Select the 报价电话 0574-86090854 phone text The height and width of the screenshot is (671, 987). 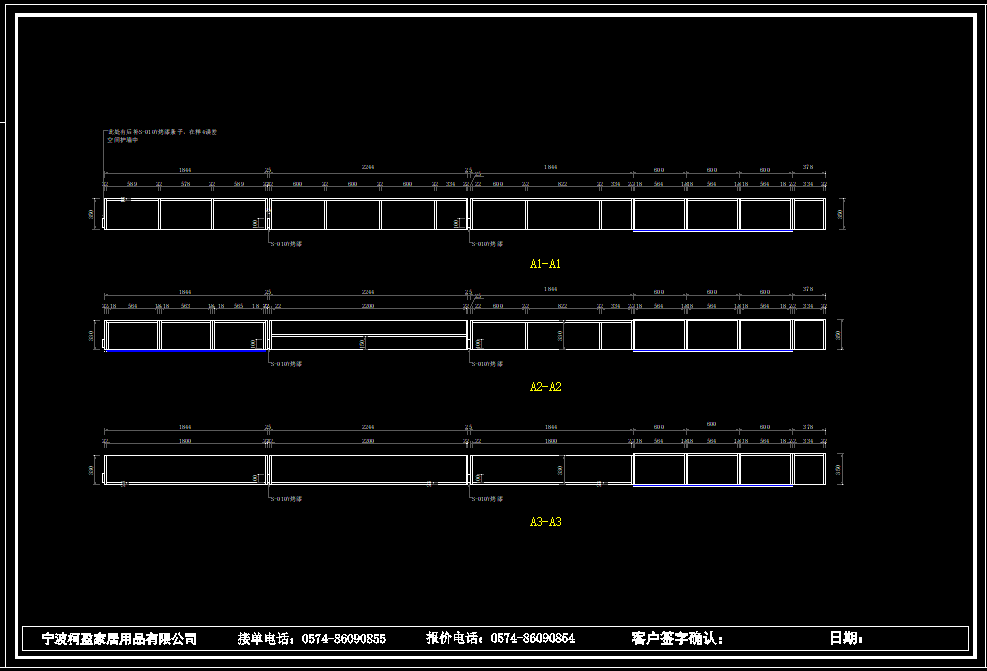pos(500,638)
